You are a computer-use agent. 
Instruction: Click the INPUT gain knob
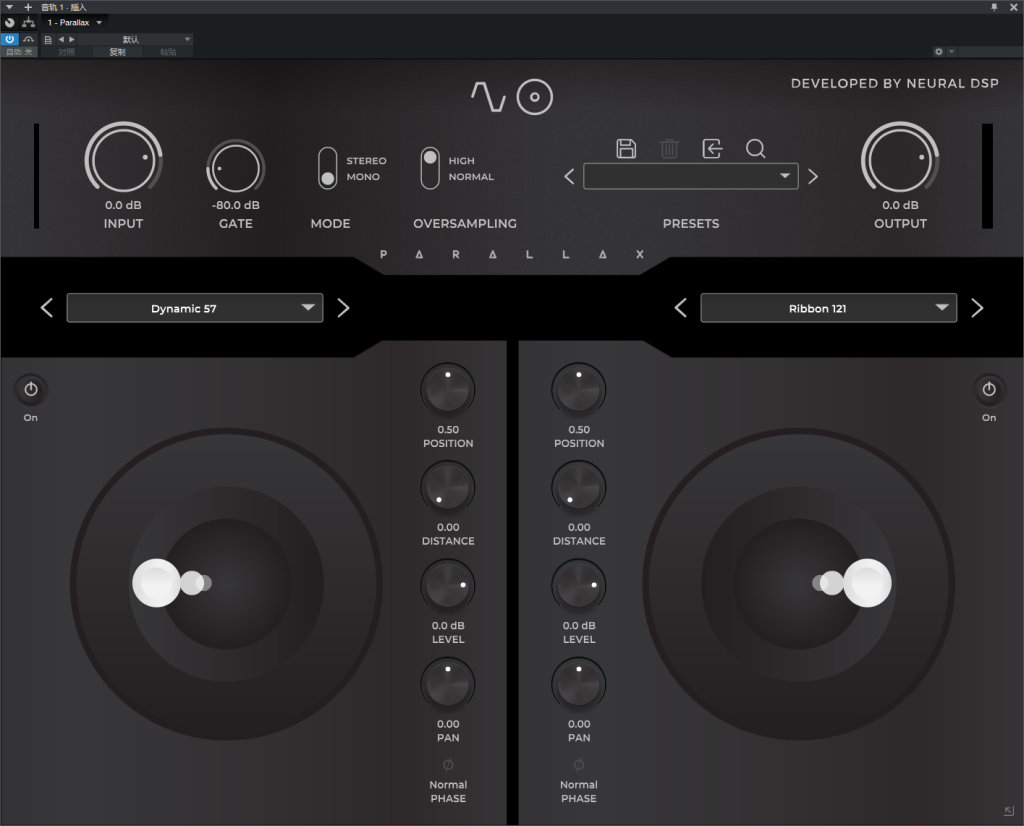point(123,159)
